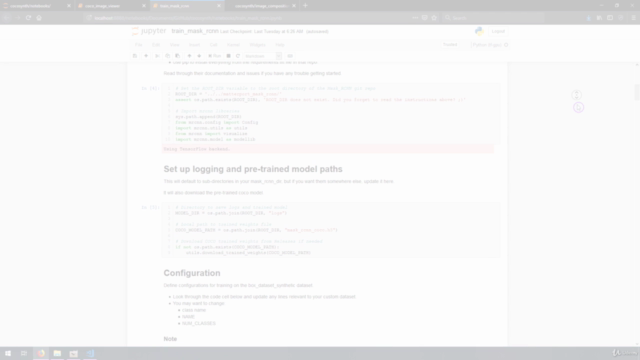This screenshot has width=640, height=360.
Task: Open Firefox from the taskbar
Action: (41, 353)
